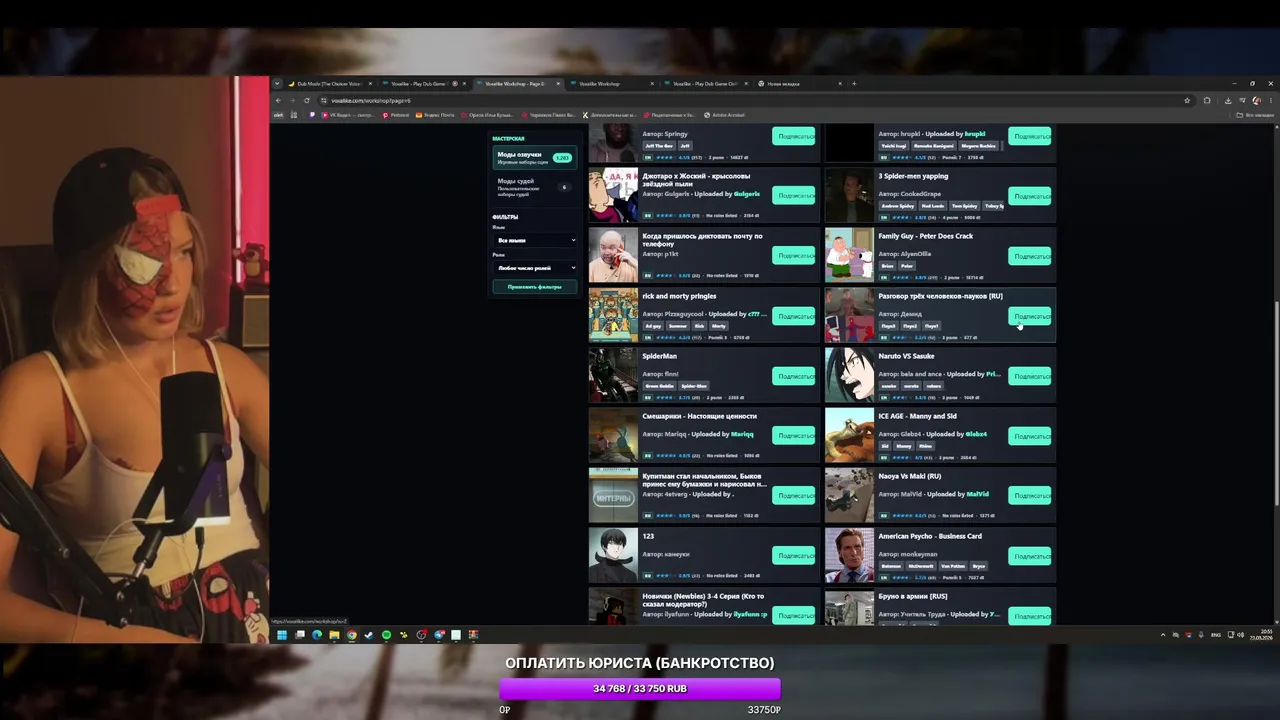Viewport: 1280px width, 720px height.
Task: Open the Pinterest bookmark
Action: [x=397, y=115]
